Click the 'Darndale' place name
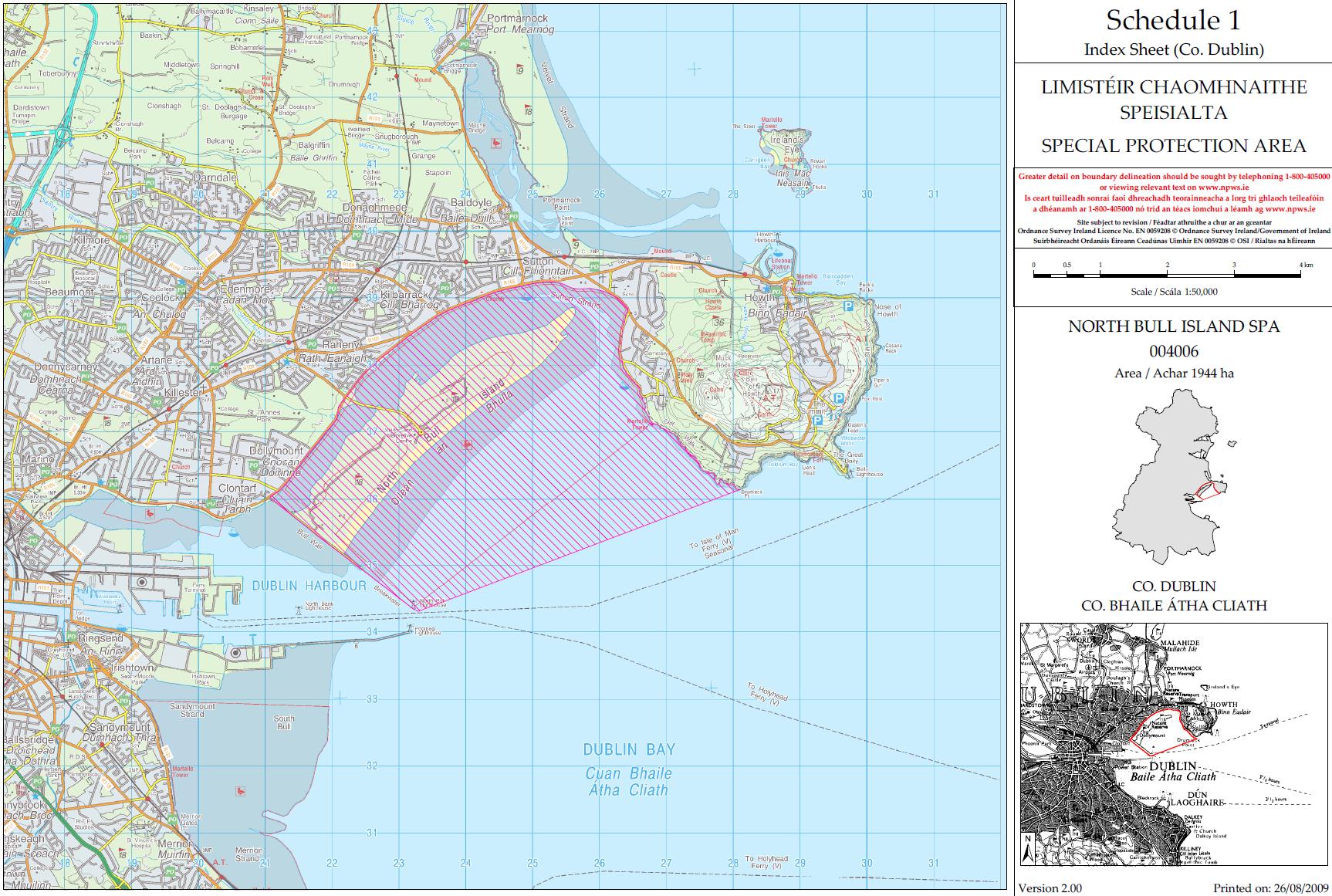This screenshot has width=1332, height=896. coord(215,178)
